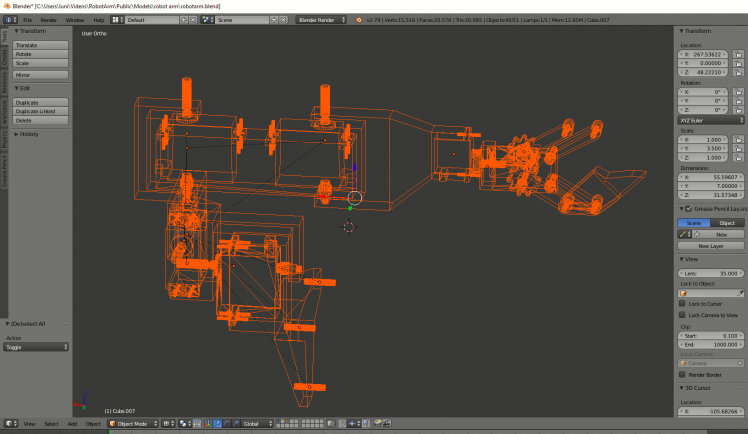The image size is (748, 434).
Task: Click the Lens value slider field
Action: (710, 273)
